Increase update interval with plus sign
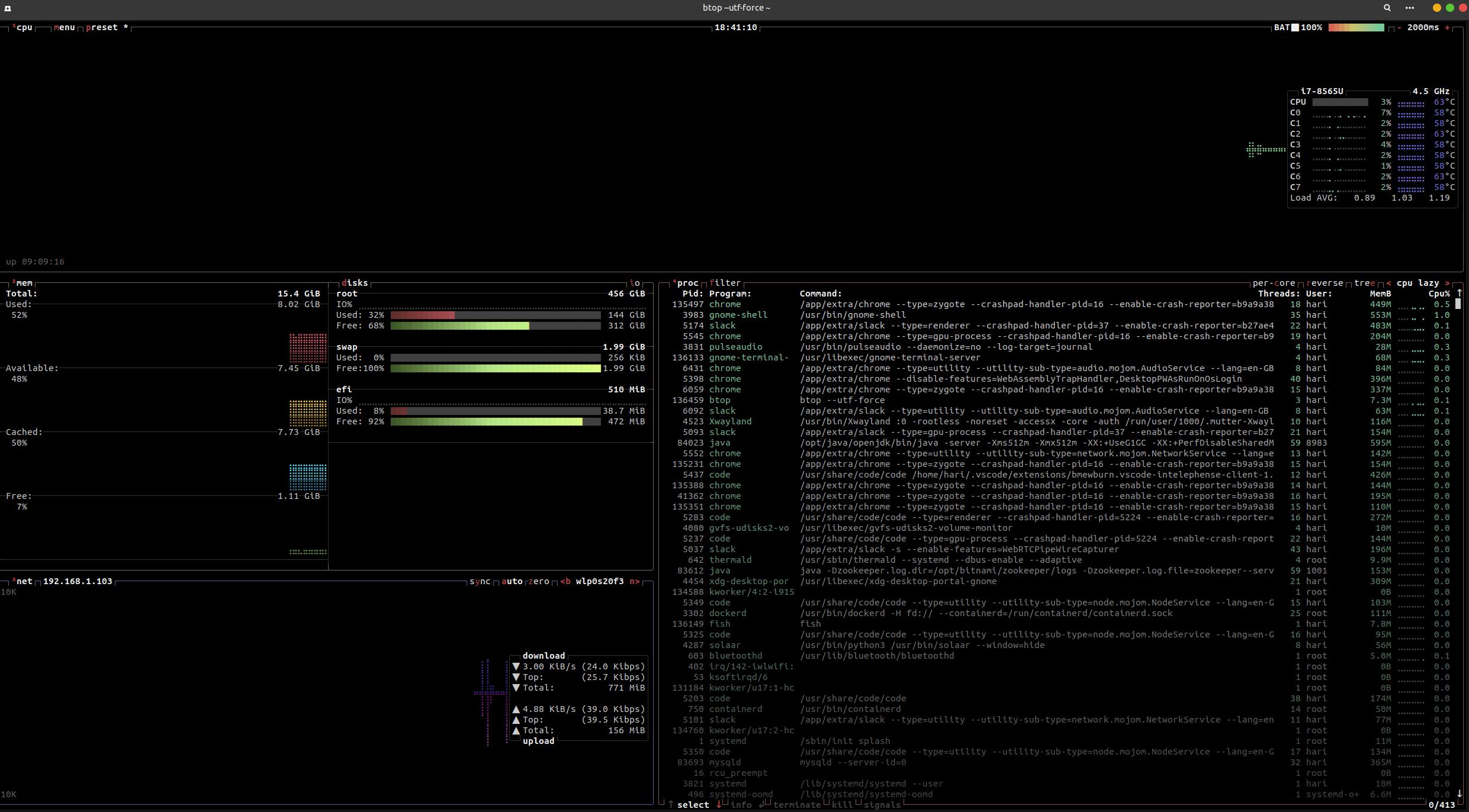Viewport: 1469px width, 812px height. tap(1447, 27)
